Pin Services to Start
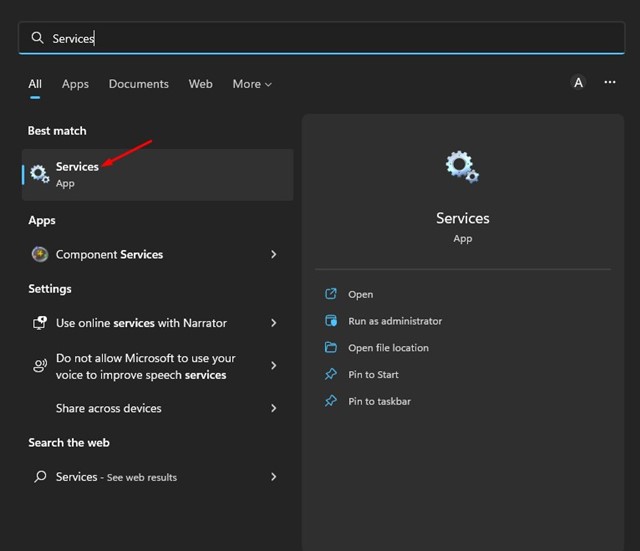The height and width of the screenshot is (551, 640). click(373, 374)
